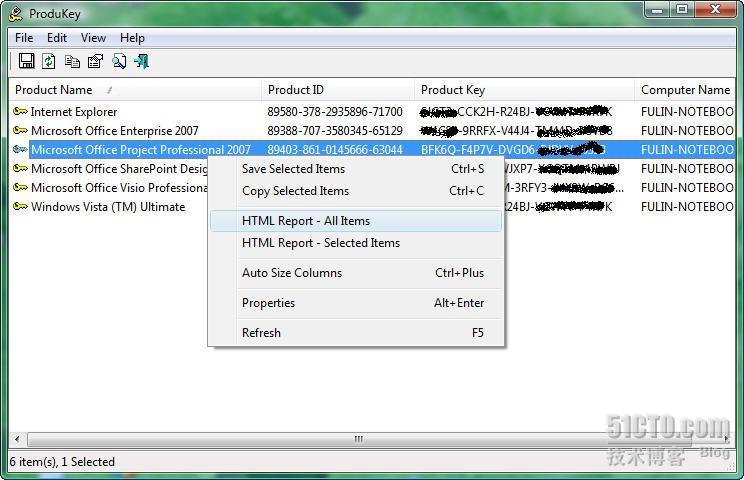The image size is (744, 480).
Task: Click the Exit toolbar icon
Action: point(141,61)
